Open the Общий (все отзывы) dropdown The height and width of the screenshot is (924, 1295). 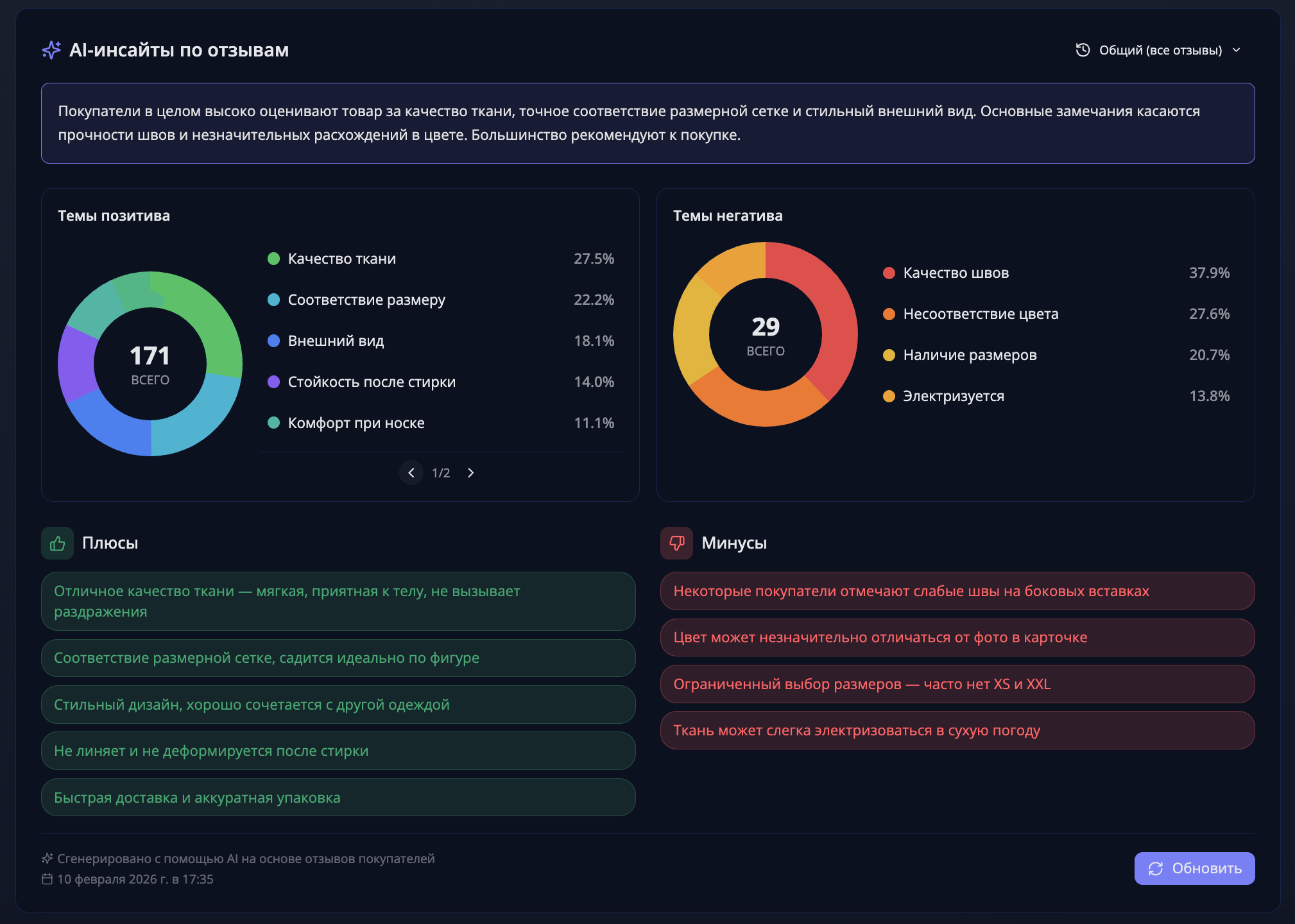pos(1160,50)
